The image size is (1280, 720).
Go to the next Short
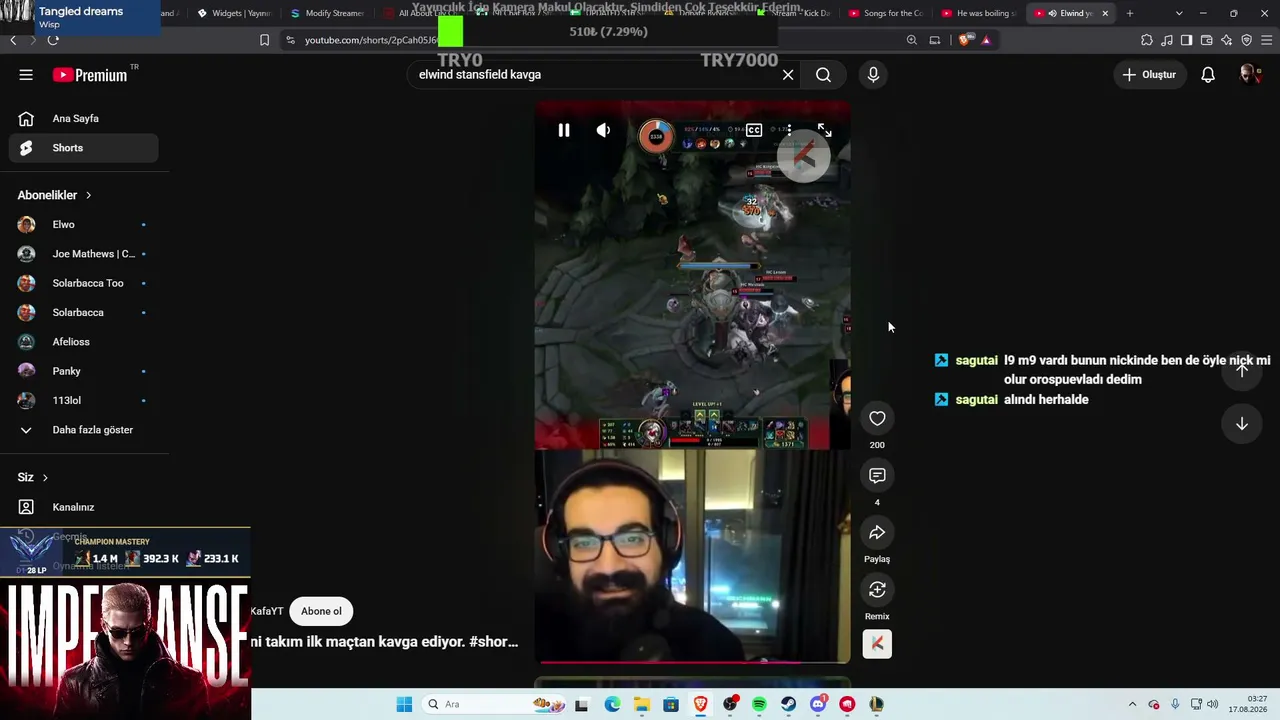pyautogui.click(x=1241, y=424)
